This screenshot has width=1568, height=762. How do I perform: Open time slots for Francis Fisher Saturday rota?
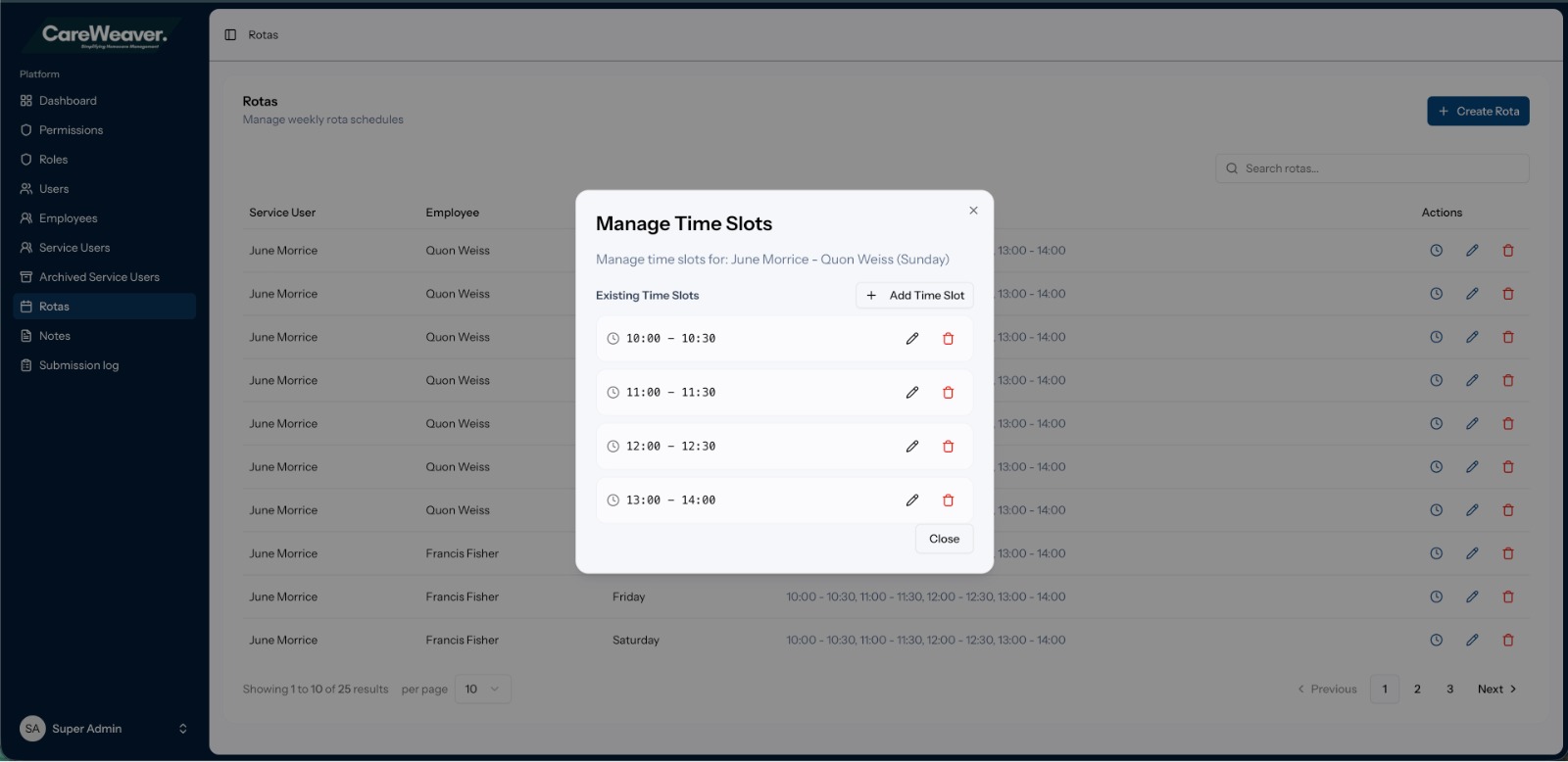coord(1436,641)
